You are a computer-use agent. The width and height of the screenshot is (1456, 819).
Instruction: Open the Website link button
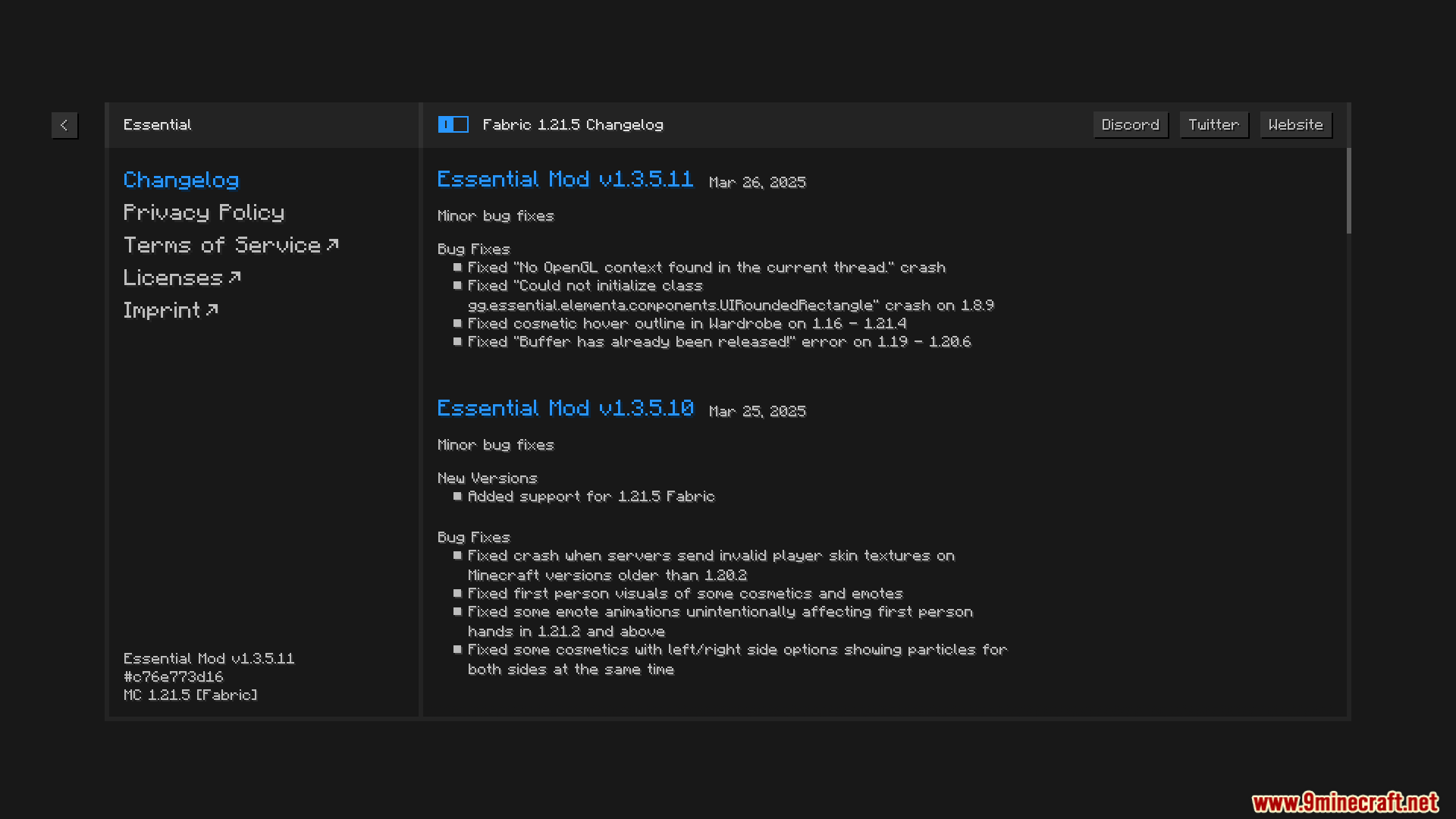coord(1296,125)
